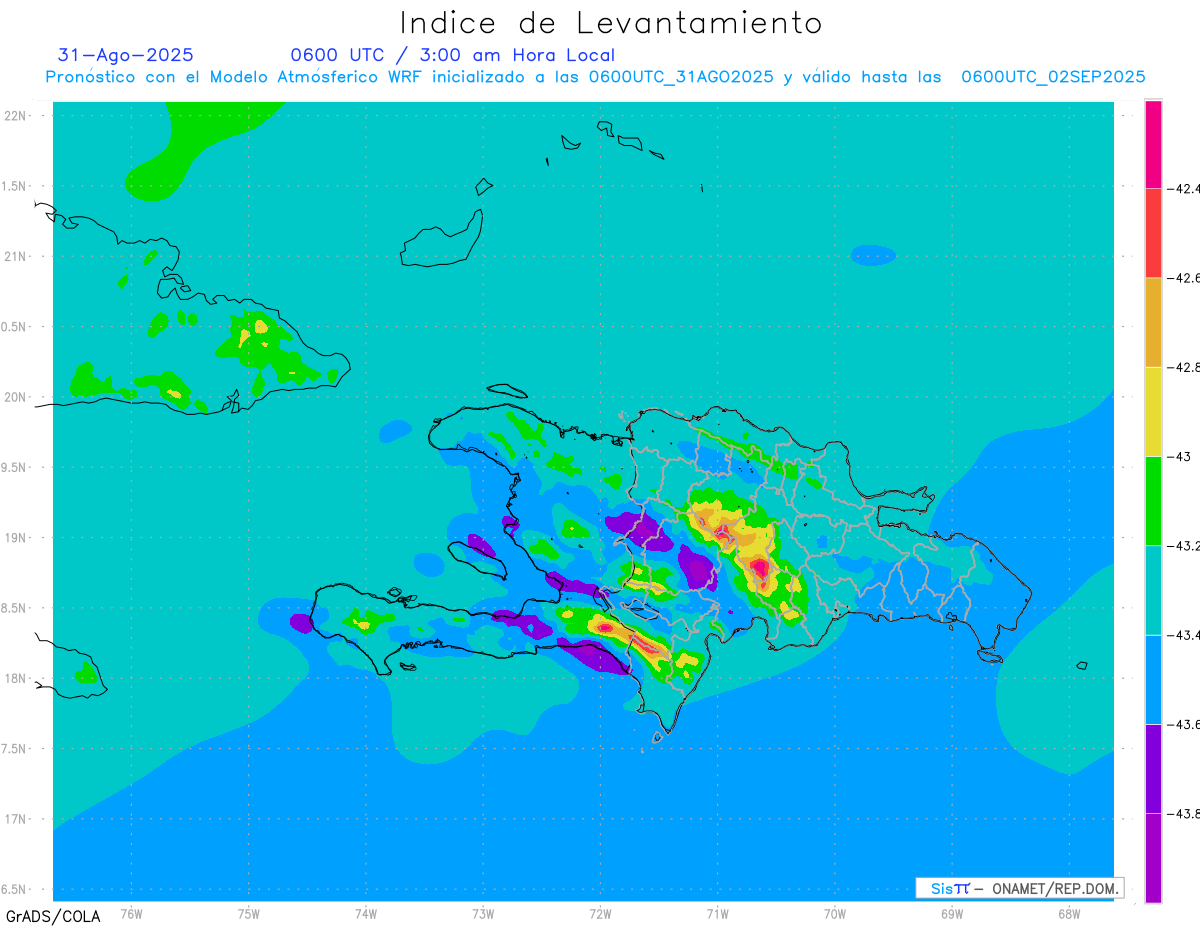Click the title 'Indice de Levantamiento'
Viewport: 1200px width, 927px height.
(x=611, y=23)
